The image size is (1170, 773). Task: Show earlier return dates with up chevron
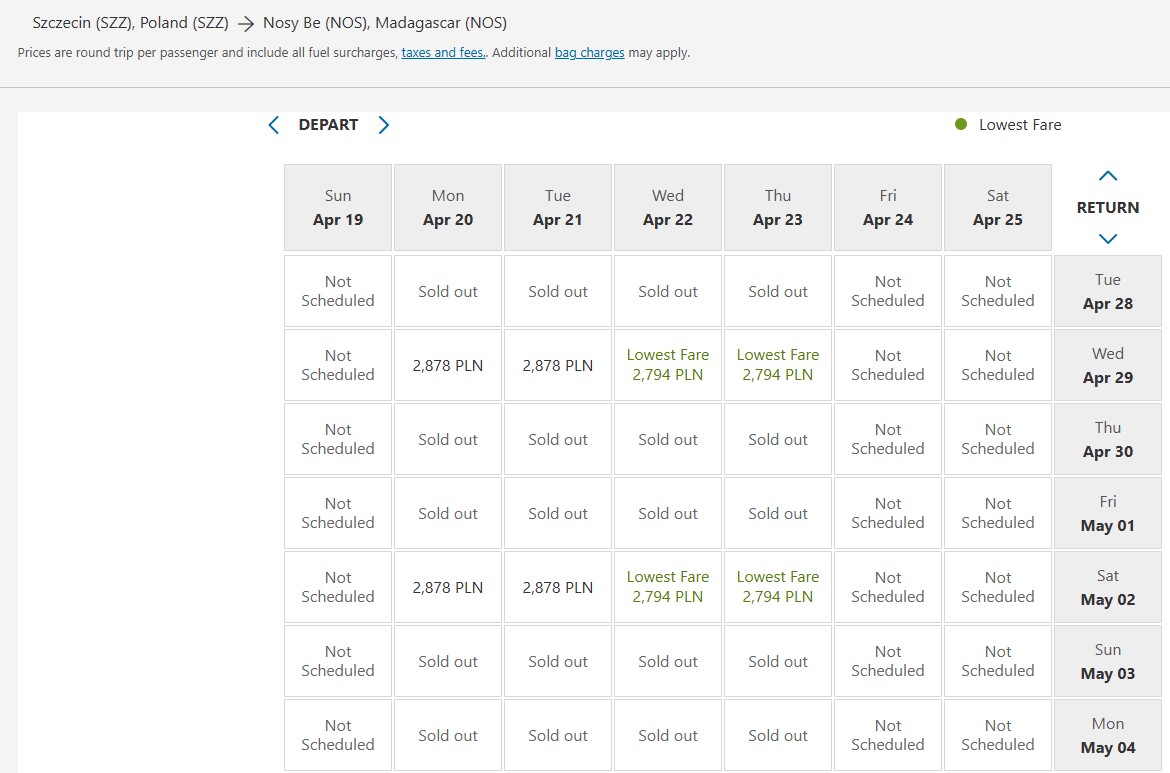pyautogui.click(x=1108, y=176)
